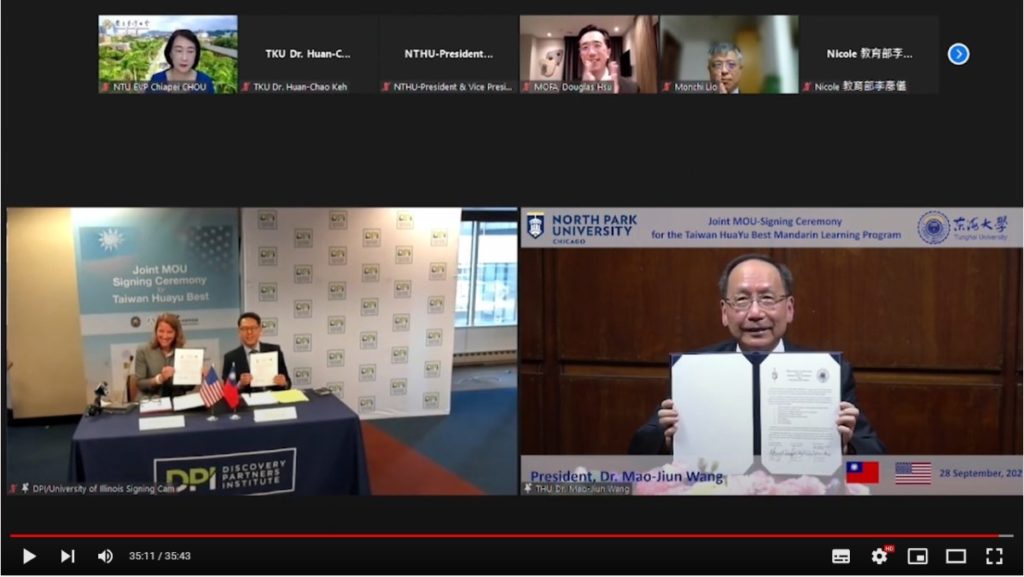Enable theater mode view
The height and width of the screenshot is (577, 1024).
(x=956, y=556)
